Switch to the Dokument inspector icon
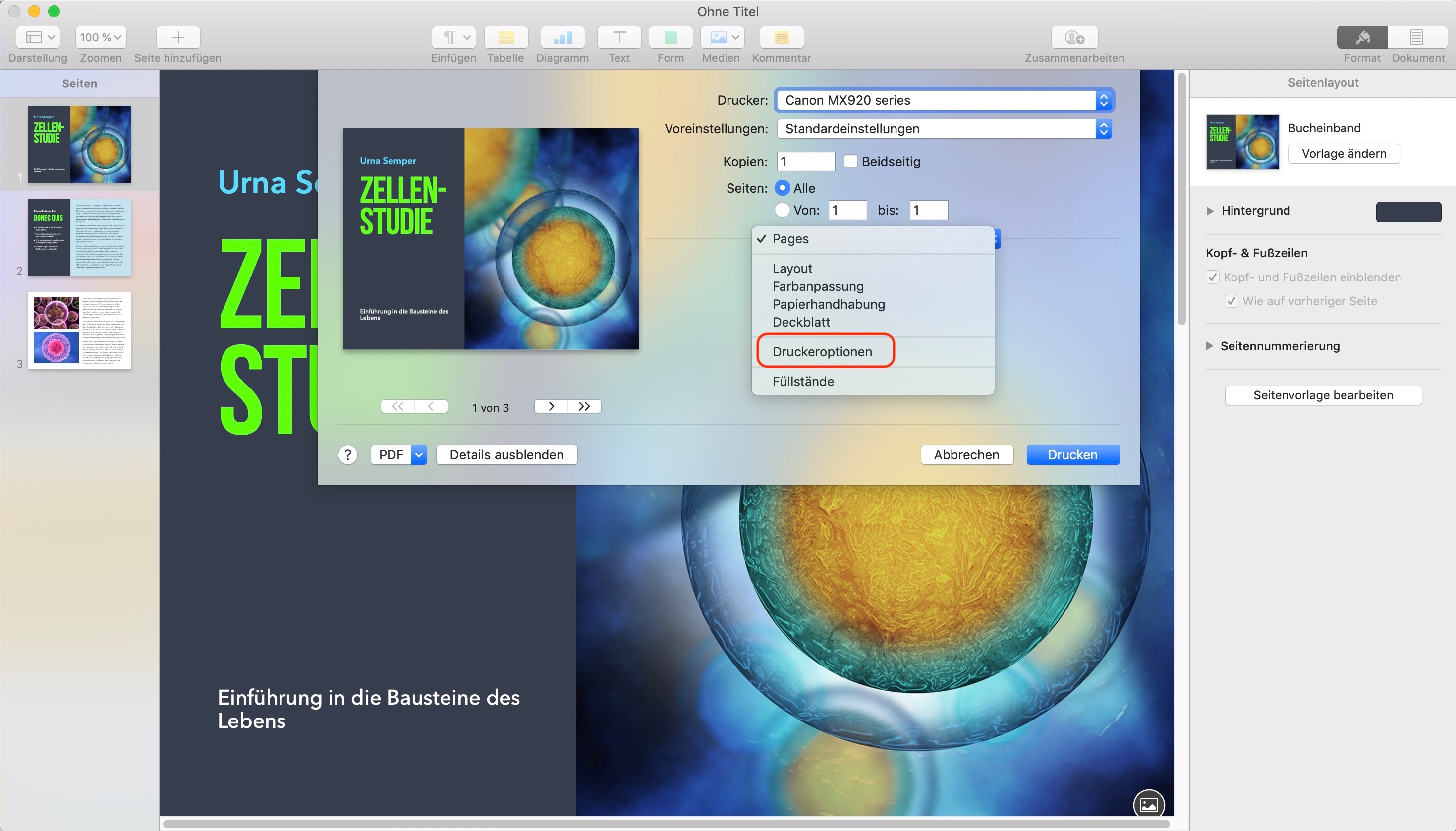Screen dimensions: 1456x831 tap(1417, 37)
